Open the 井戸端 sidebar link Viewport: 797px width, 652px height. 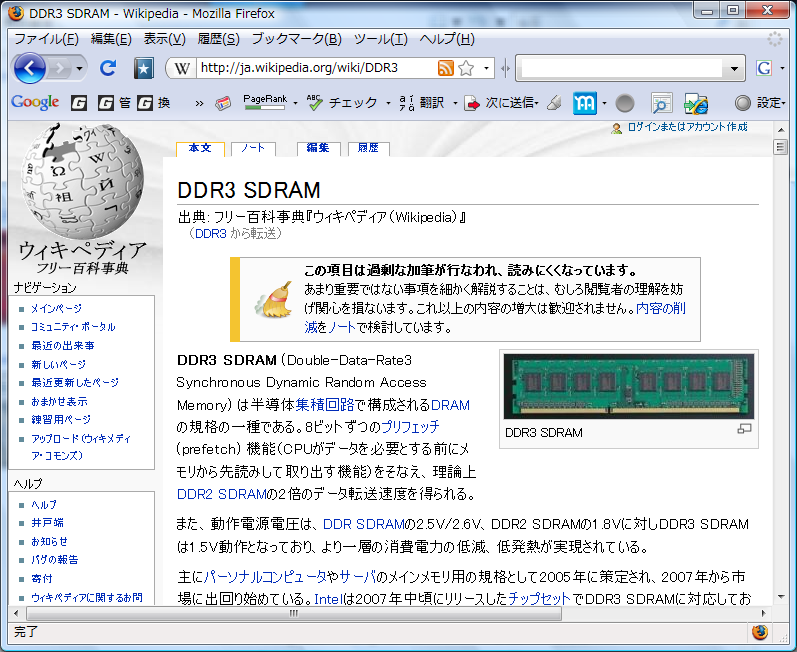click(x=47, y=523)
